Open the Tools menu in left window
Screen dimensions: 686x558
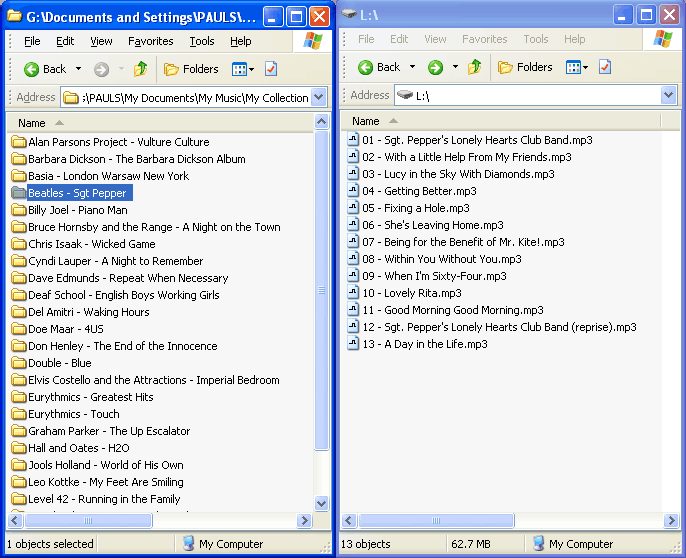pos(202,41)
